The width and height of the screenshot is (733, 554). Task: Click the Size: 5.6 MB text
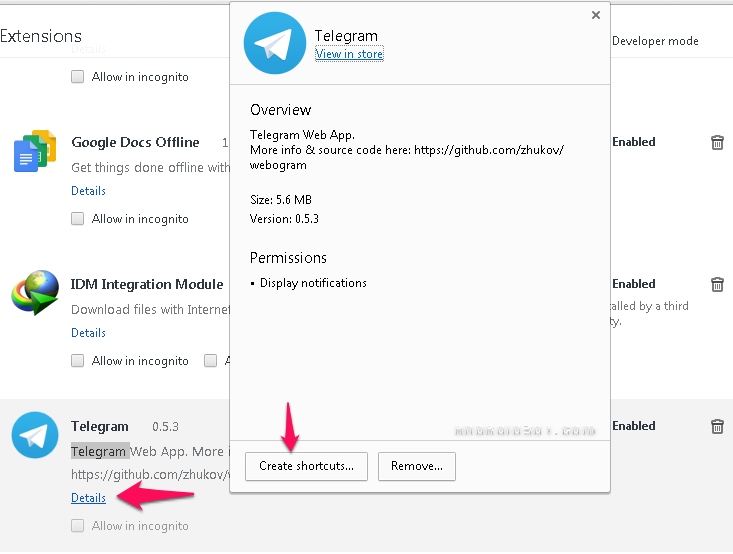(280, 200)
